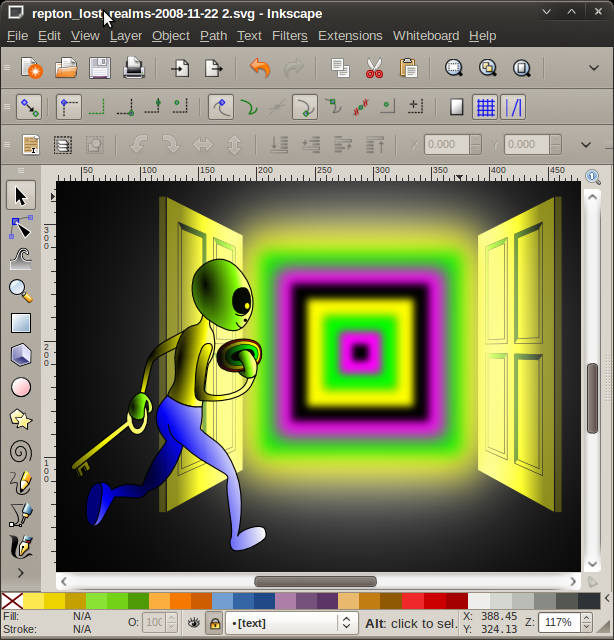Select all in all layers icon
The height and width of the screenshot is (640, 614).
pos(63,144)
